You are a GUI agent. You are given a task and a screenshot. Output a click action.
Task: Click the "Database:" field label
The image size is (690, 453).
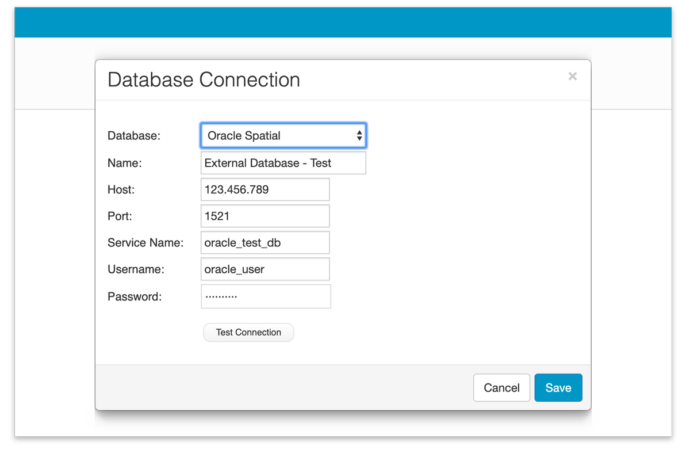(134, 136)
